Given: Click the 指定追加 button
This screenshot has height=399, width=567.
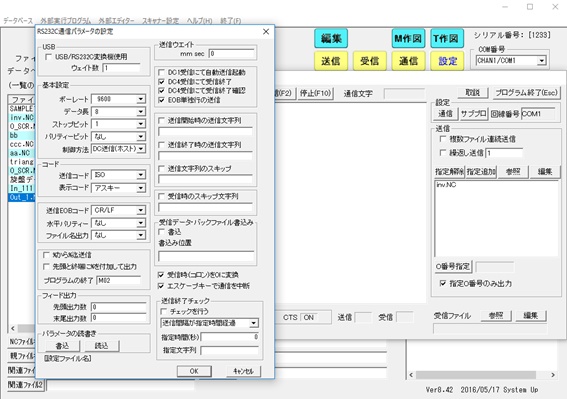Looking at the screenshot, I should tap(481, 171).
